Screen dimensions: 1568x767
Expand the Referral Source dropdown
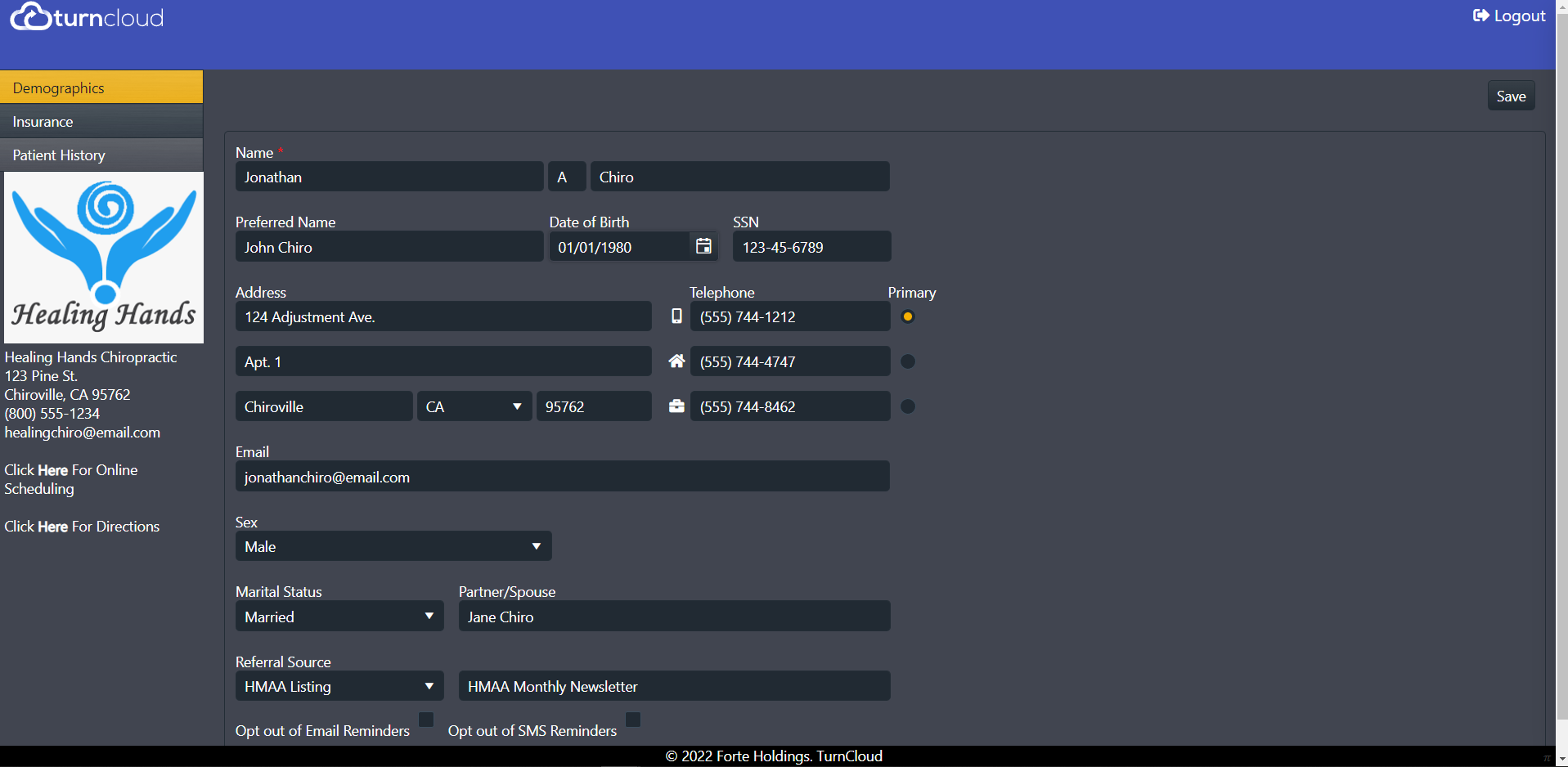click(x=339, y=686)
